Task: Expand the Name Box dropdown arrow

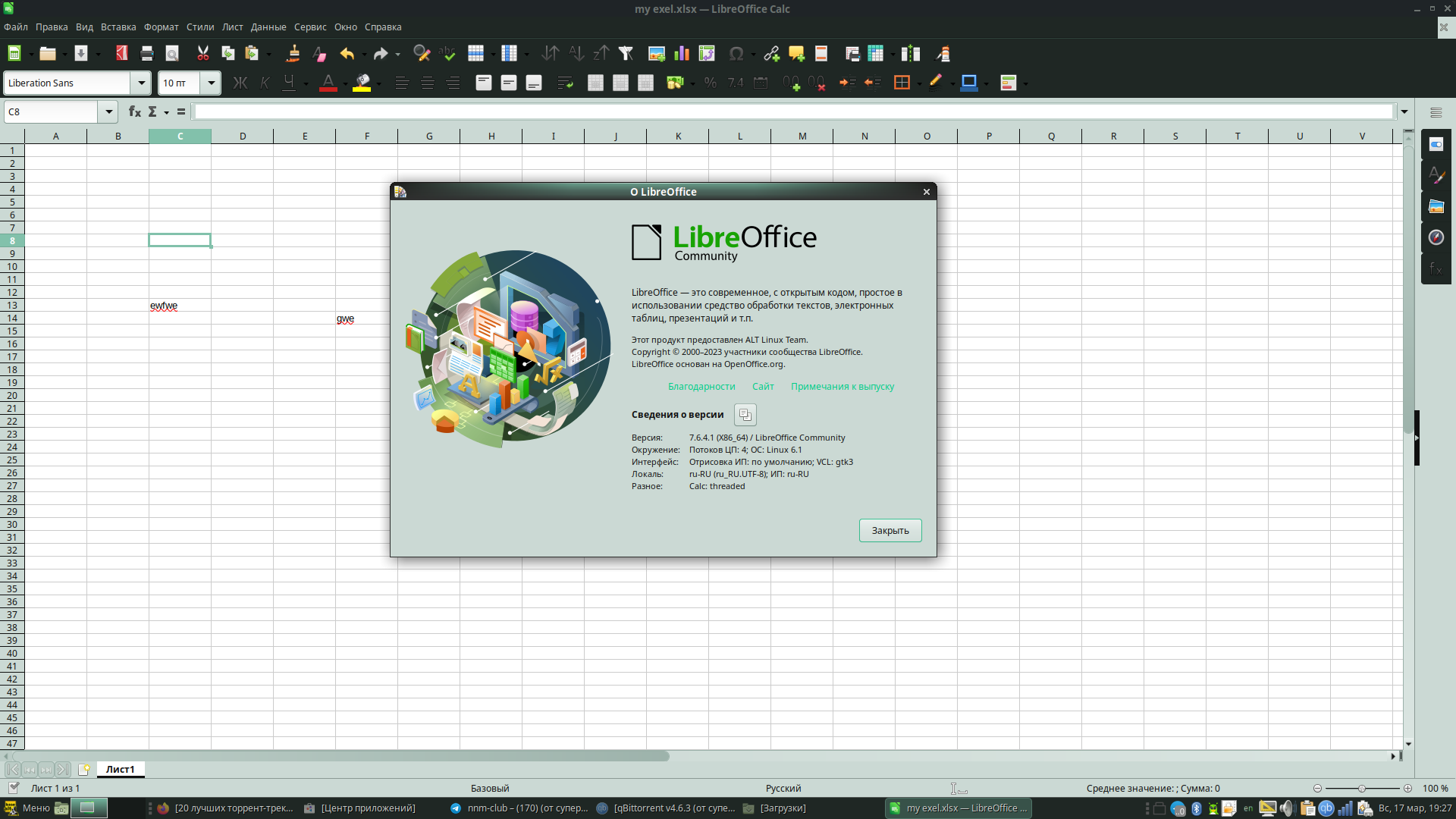Action: pyautogui.click(x=109, y=111)
